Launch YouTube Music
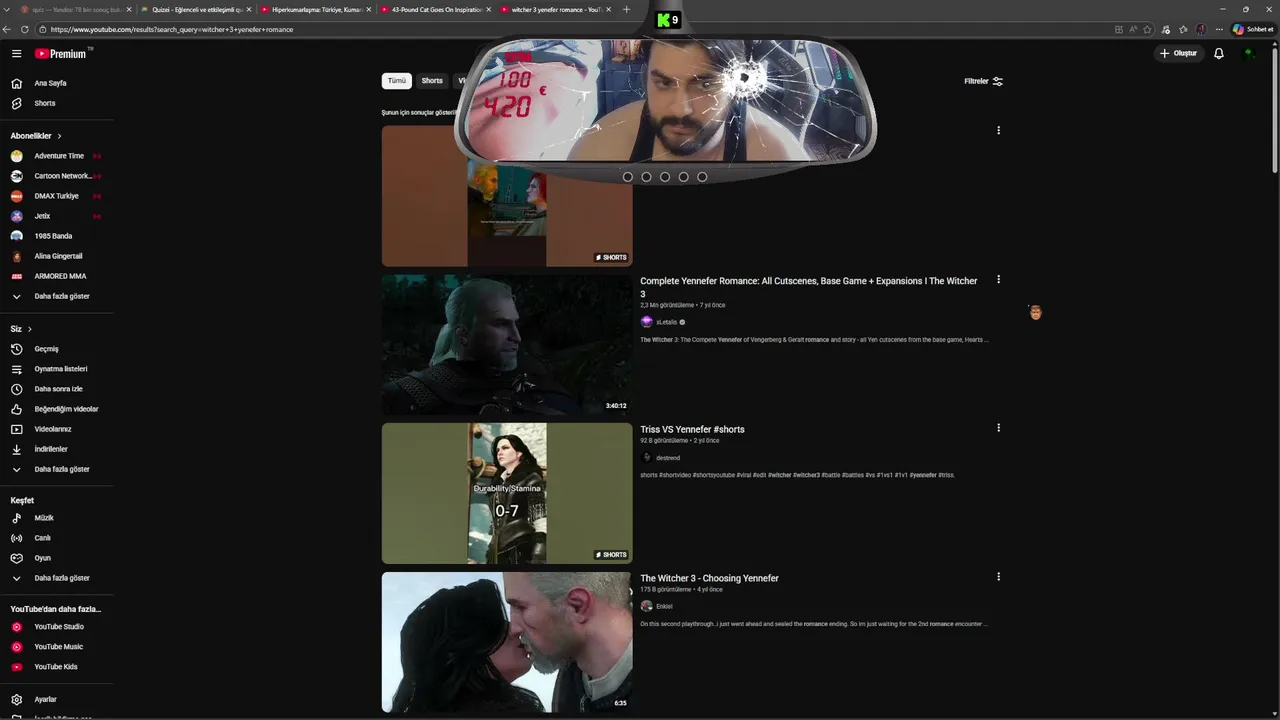This screenshot has height=720, width=1280. [x=58, y=647]
